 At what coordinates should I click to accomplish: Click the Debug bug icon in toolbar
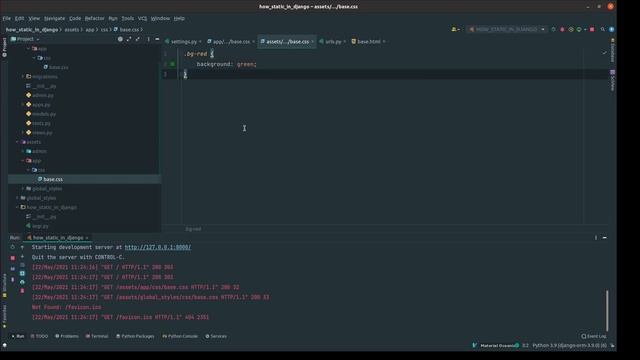[562, 29]
